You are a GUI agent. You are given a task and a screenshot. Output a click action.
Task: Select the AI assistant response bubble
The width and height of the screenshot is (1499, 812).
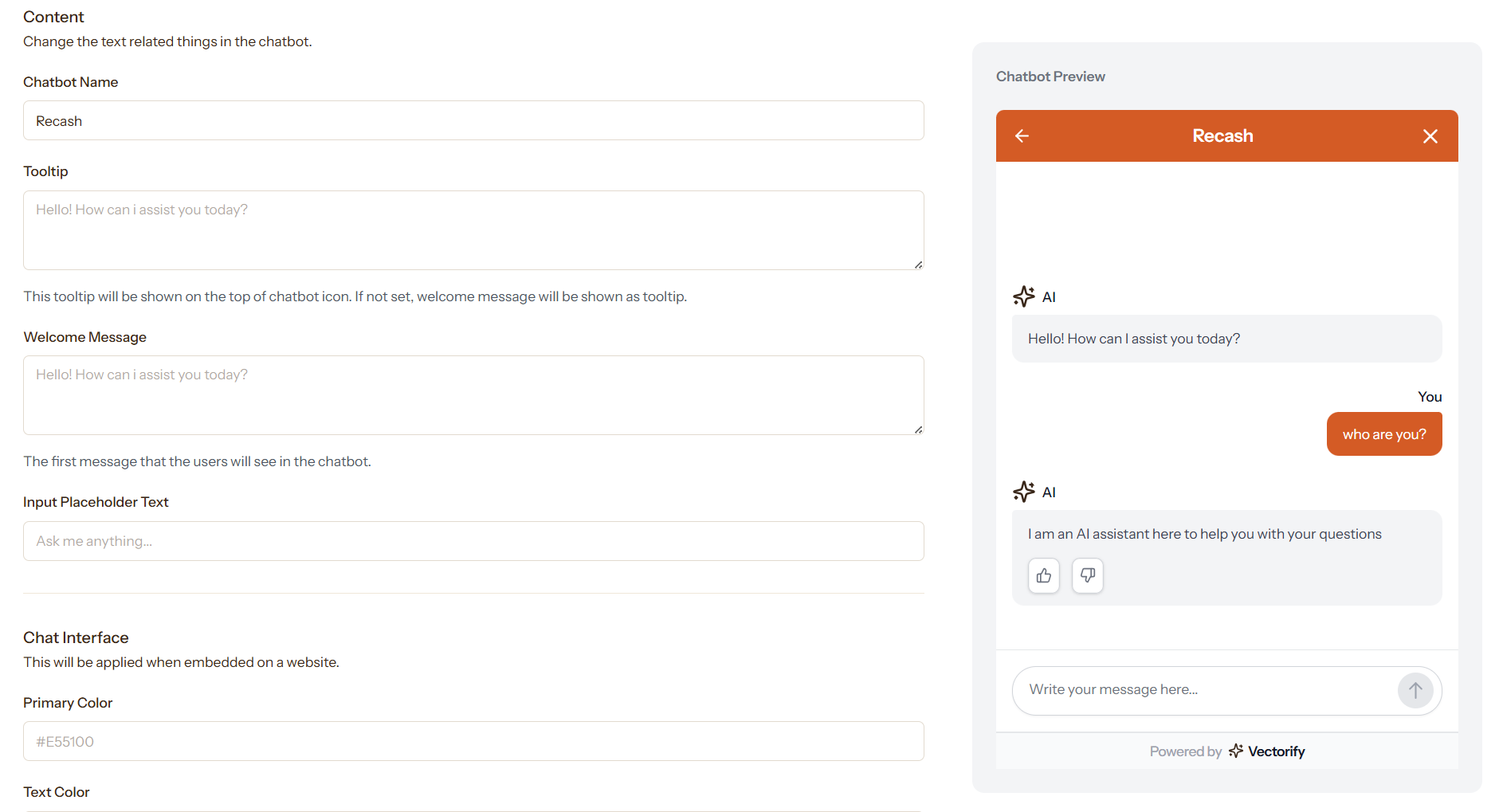pos(1205,534)
